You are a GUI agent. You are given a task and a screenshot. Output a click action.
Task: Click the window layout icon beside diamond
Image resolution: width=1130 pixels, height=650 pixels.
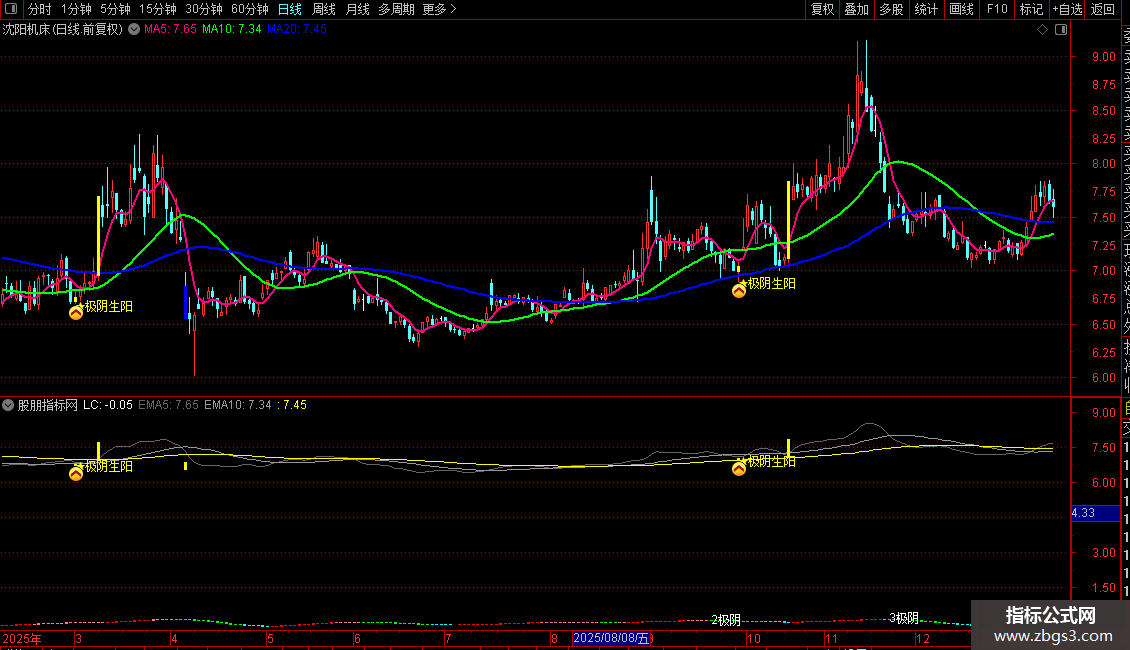[1061, 30]
